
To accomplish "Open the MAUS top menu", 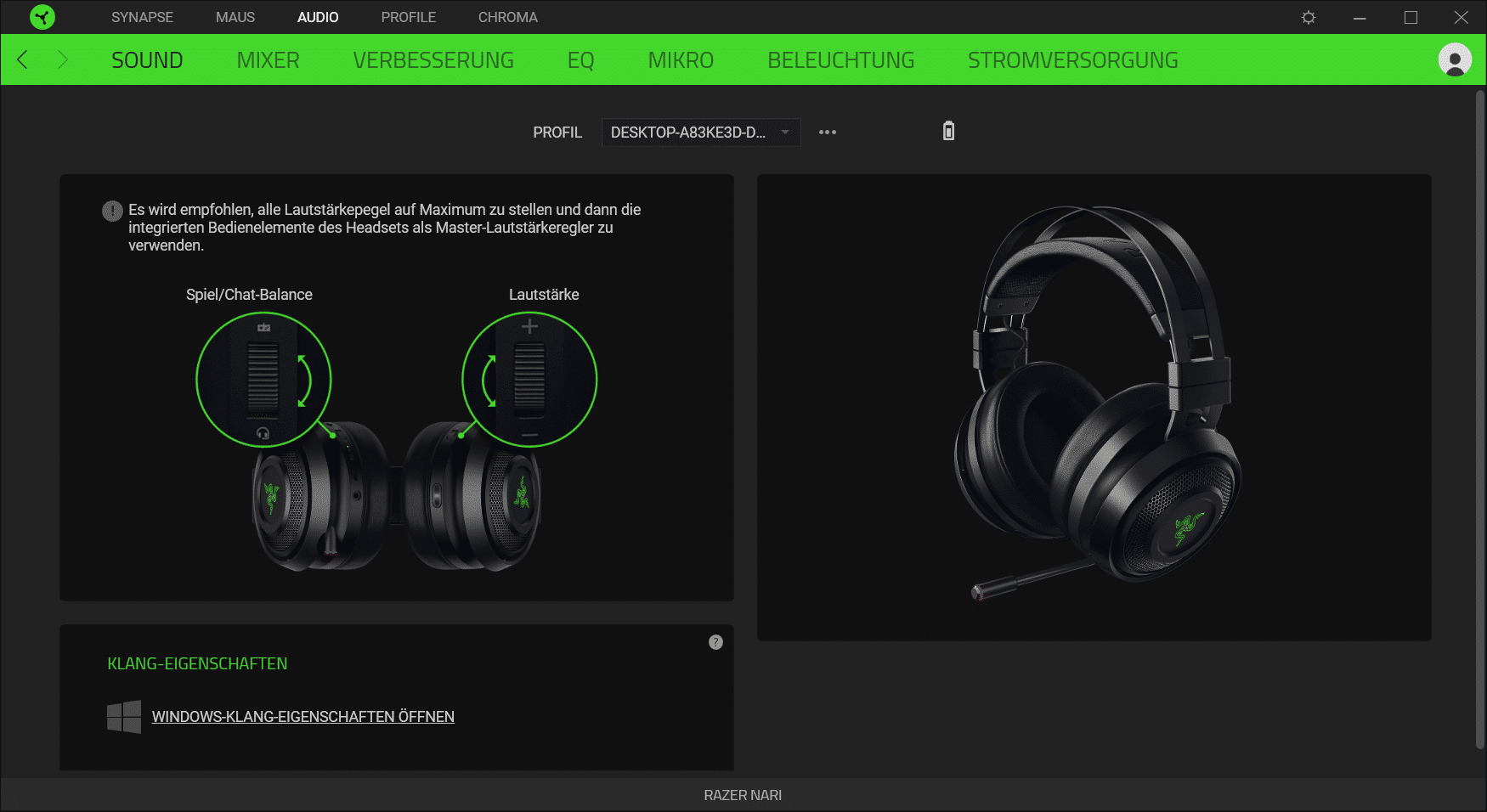I will pyautogui.click(x=235, y=17).
